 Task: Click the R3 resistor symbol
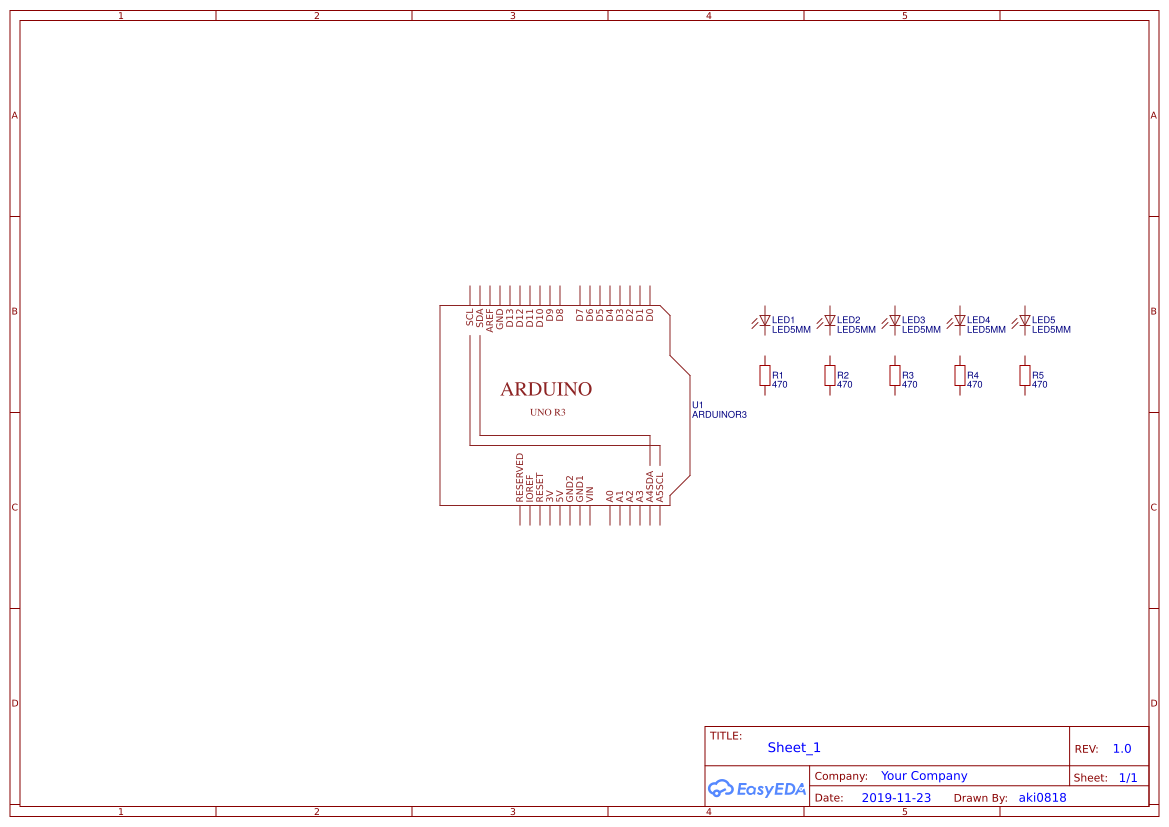893,375
